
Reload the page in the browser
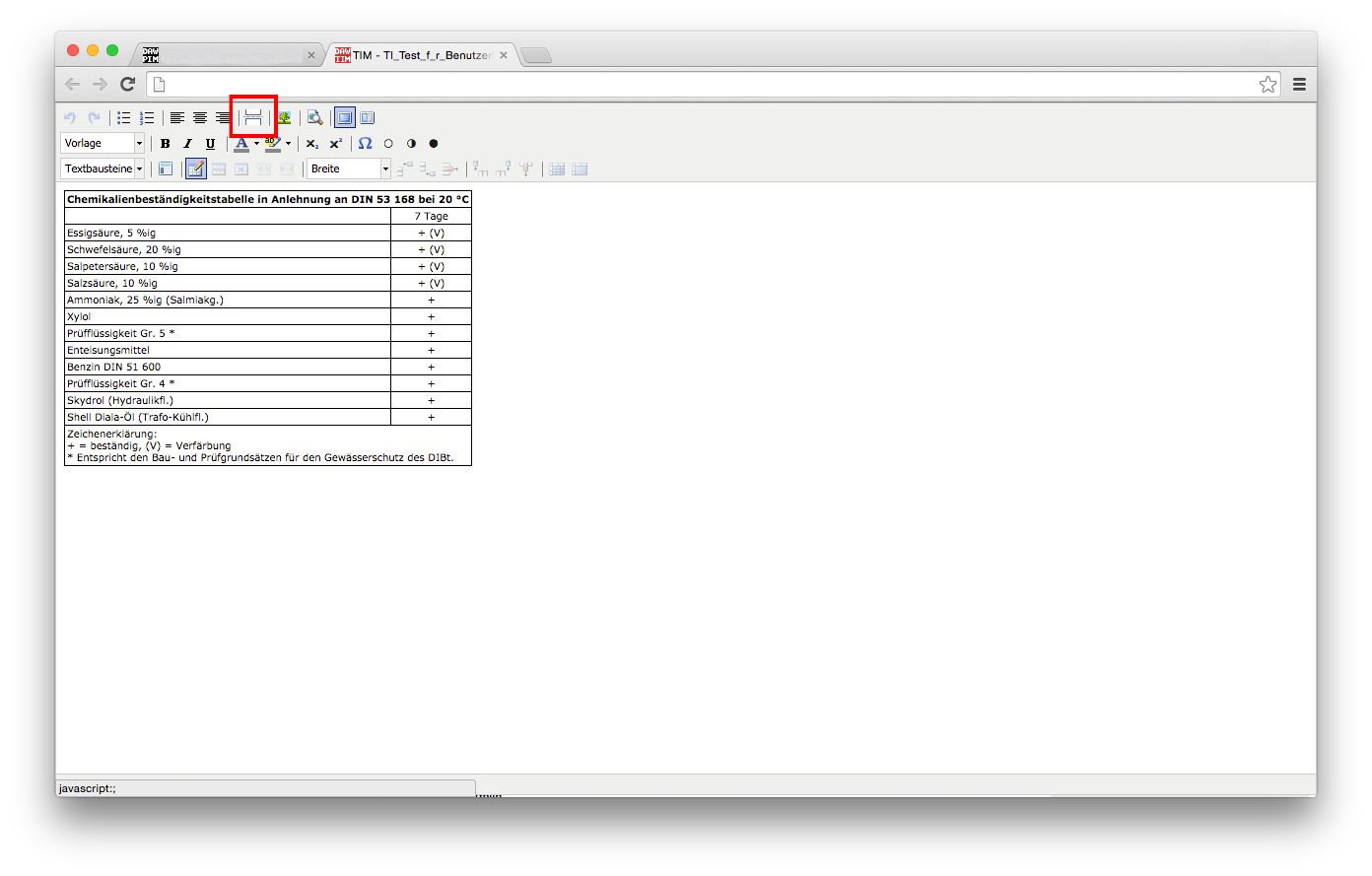[127, 85]
